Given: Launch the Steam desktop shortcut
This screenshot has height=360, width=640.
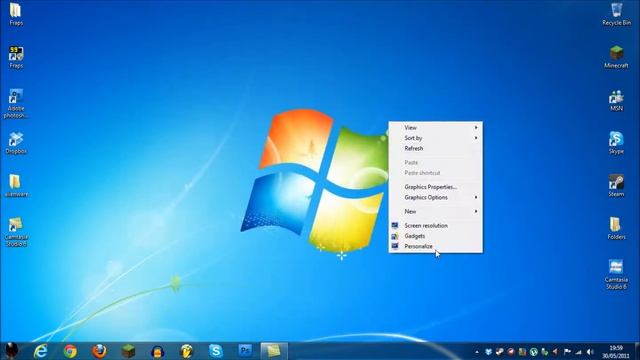Looking at the screenshot, I should point(616,186).
